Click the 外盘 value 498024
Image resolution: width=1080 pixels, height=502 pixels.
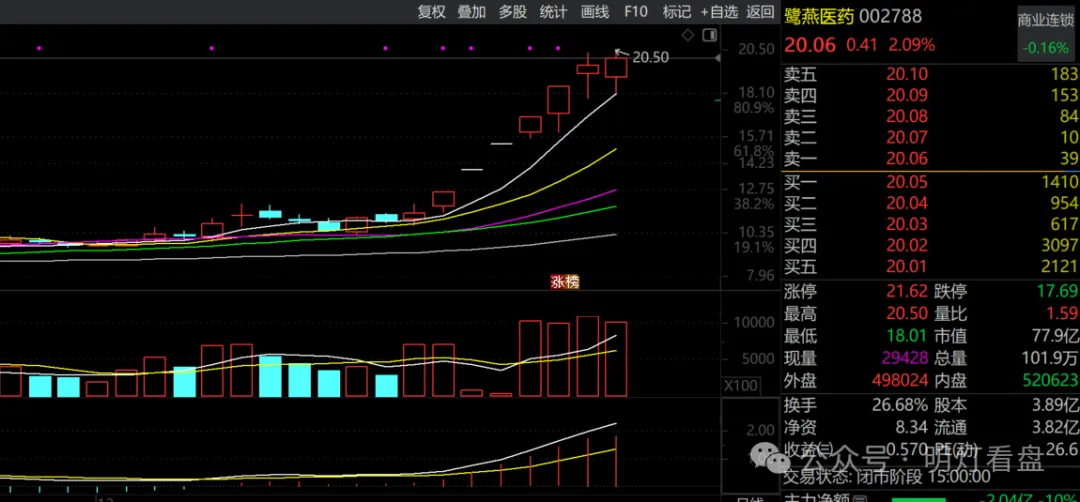point(902,380)
